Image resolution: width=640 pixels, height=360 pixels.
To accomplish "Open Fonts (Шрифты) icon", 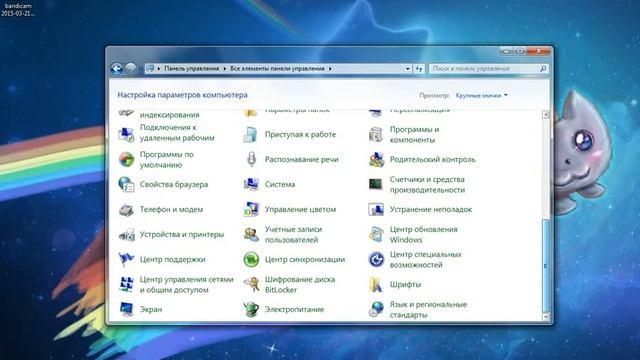I will pyautogui.click(x=376, y=284).
